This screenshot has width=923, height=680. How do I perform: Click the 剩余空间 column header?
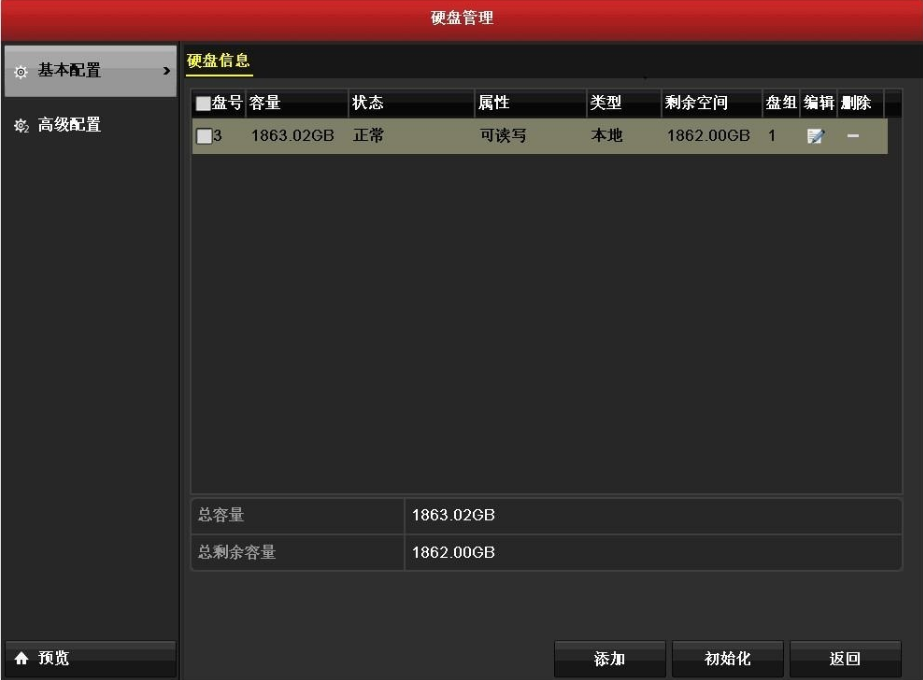click(696, 103)
